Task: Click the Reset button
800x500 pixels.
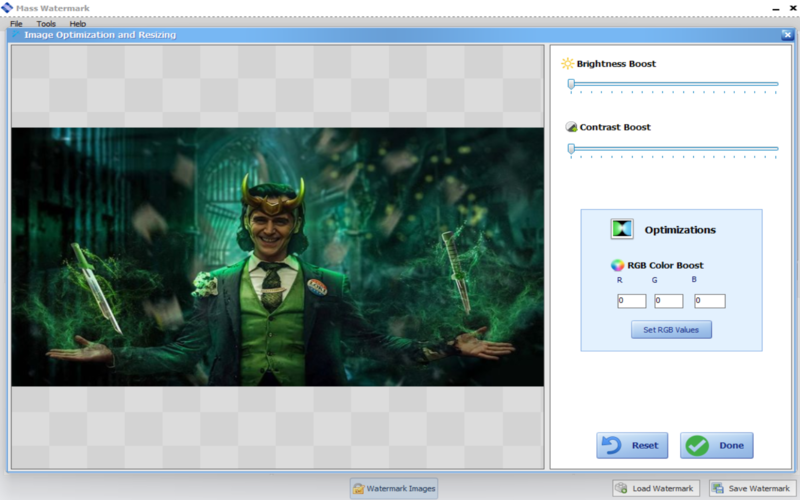Action: pos(632,445)
